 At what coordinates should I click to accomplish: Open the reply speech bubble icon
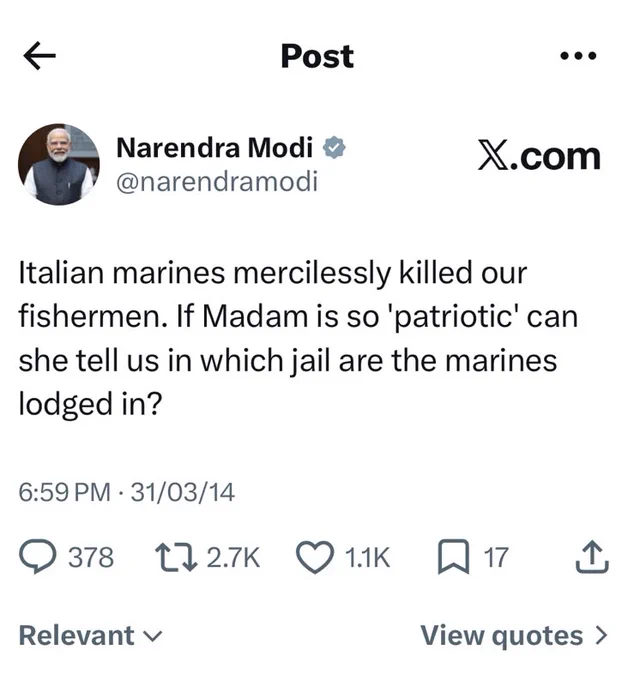(x=37, y=557)
